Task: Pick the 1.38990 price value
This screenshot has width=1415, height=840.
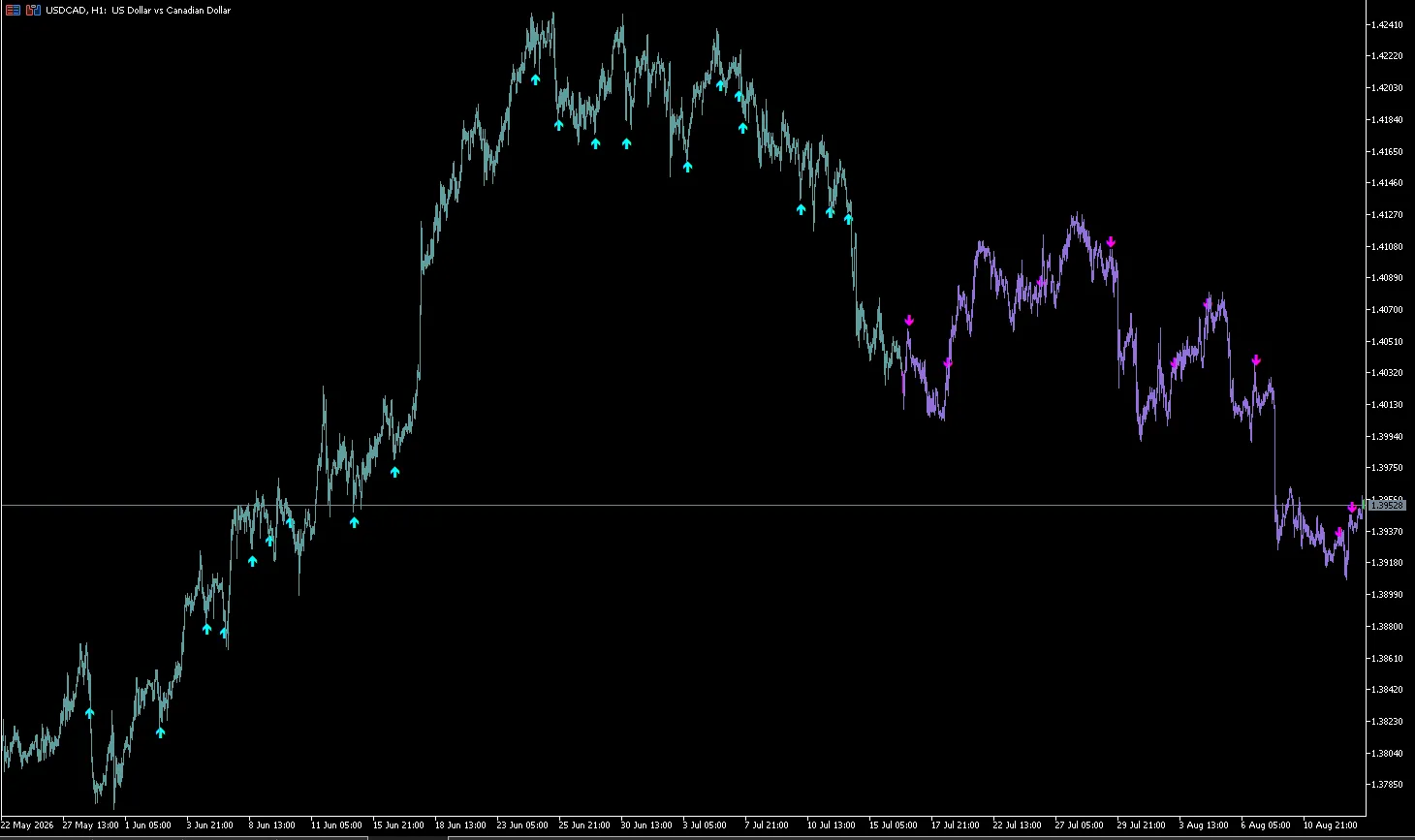Action: pos(1389,595)
